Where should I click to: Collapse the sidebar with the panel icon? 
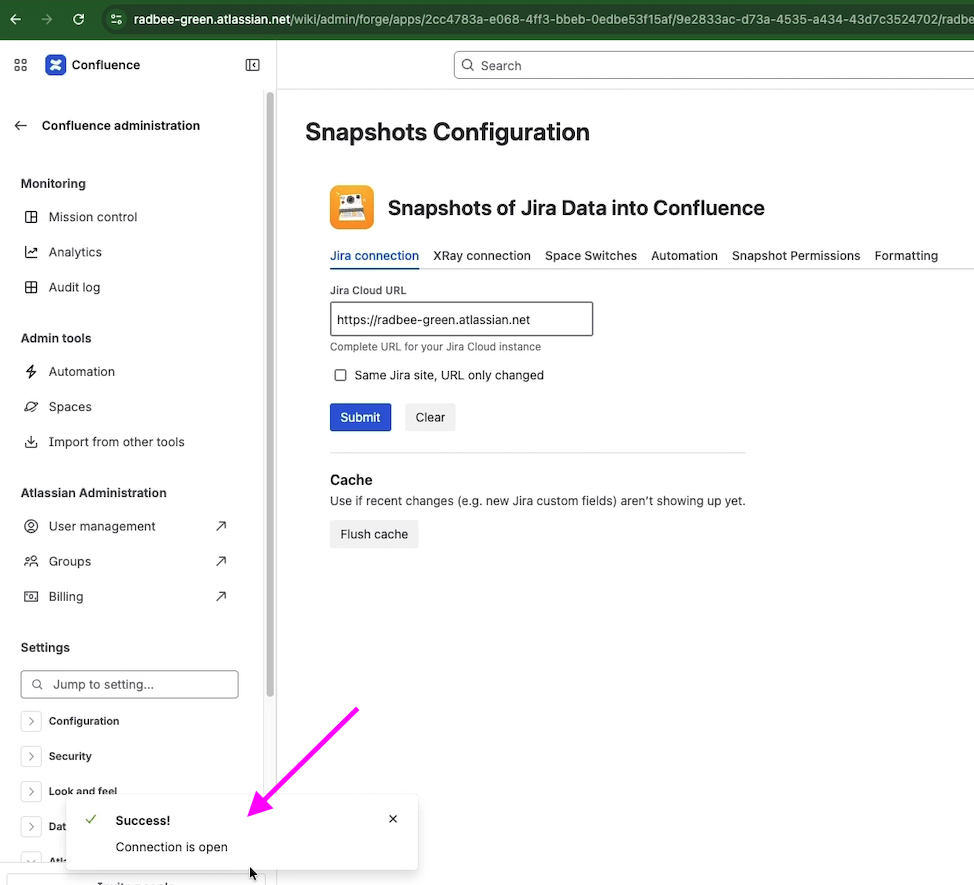252,65
